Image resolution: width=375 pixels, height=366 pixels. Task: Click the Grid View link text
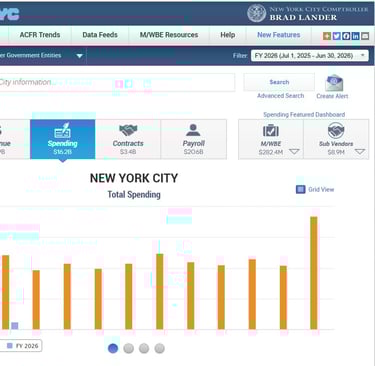(321, 189)
